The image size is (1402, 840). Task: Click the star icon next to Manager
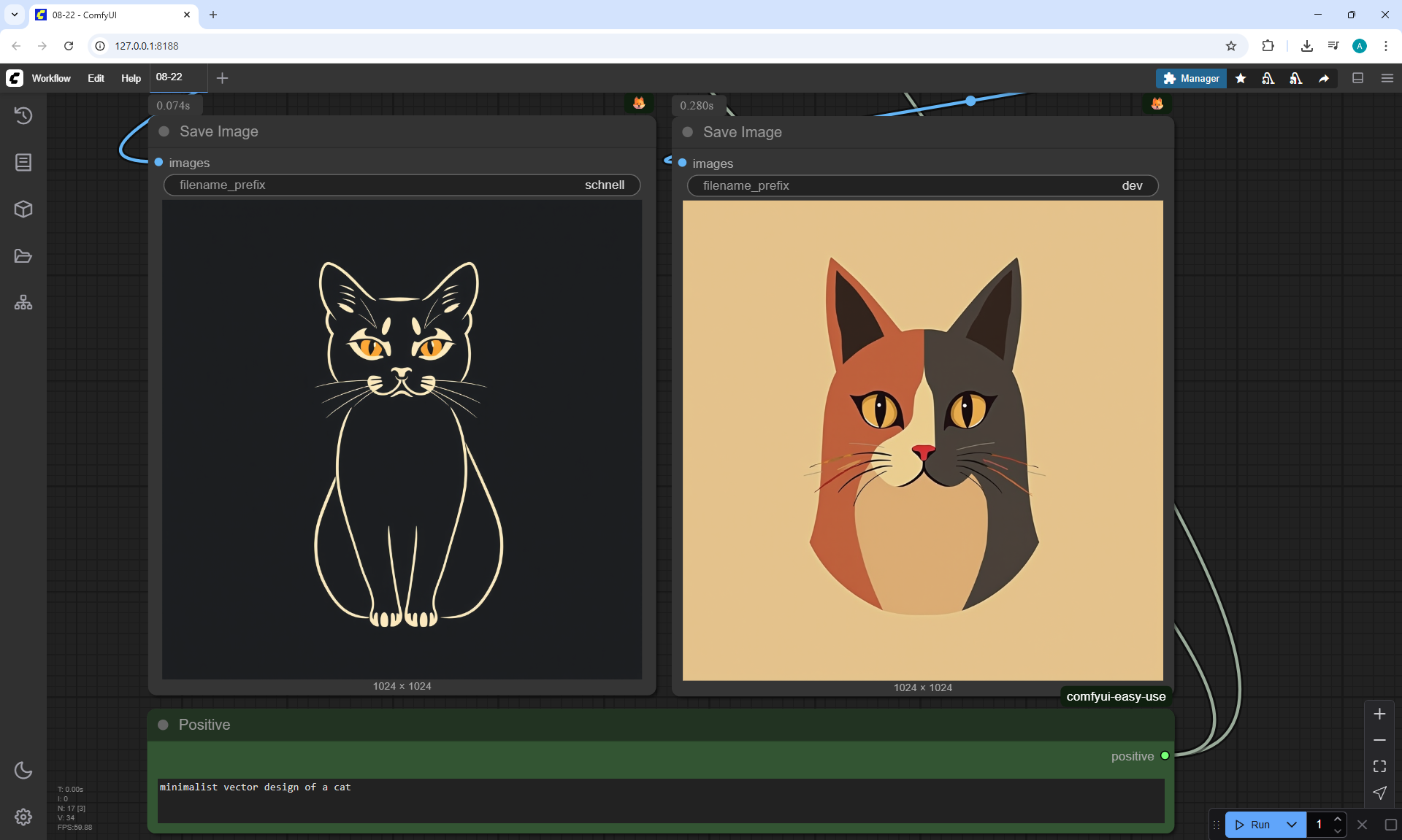coord(1241,78)
